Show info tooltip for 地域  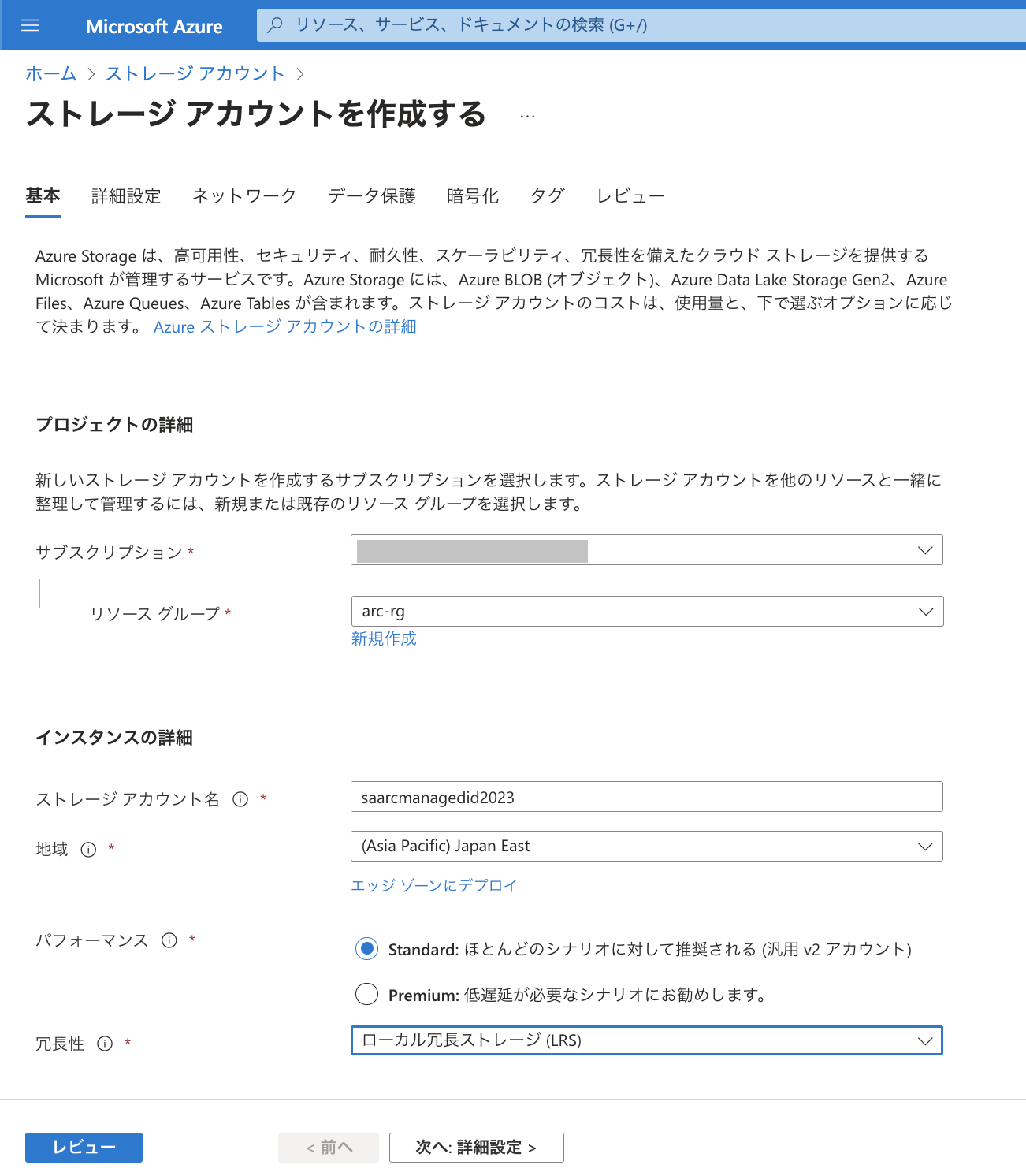click(x=88, y=849)
